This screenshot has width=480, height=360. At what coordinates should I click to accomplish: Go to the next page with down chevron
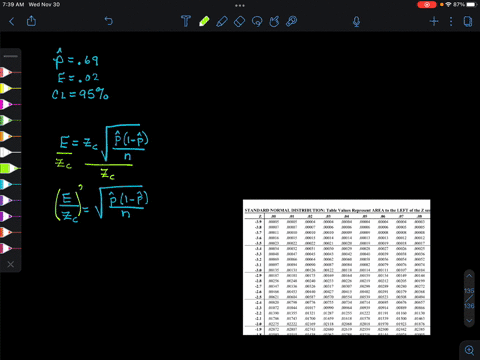click(469, 321)
